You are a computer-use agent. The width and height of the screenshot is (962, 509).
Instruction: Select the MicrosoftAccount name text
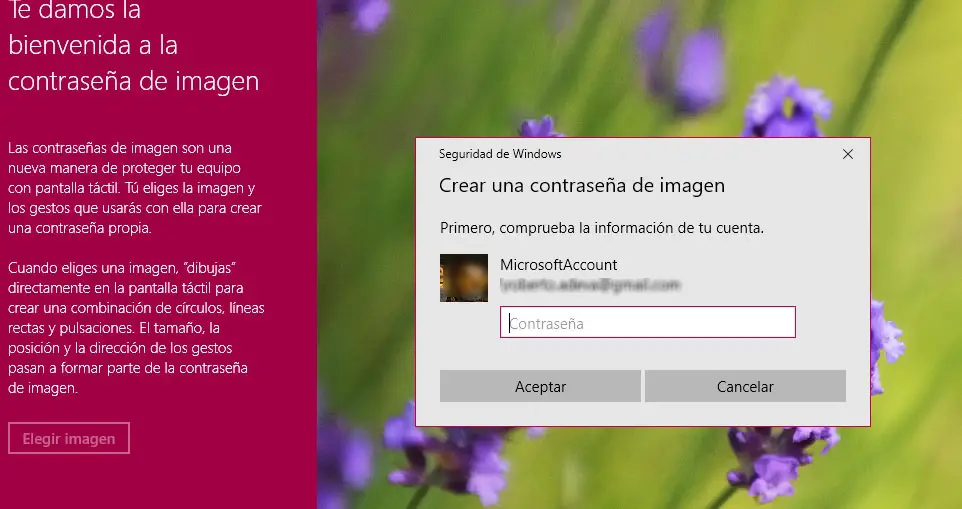coord(558,265)
